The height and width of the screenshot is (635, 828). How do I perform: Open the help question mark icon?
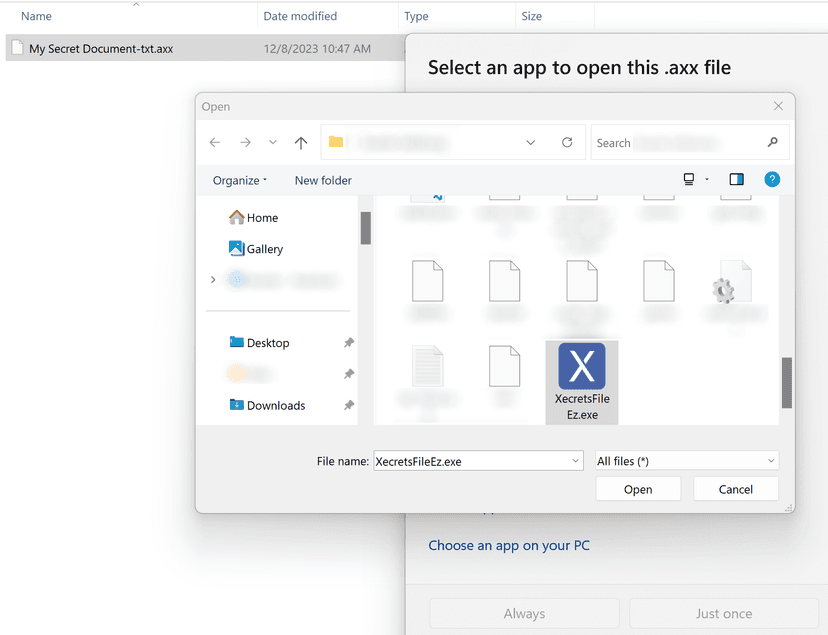(x=772, y=180)
